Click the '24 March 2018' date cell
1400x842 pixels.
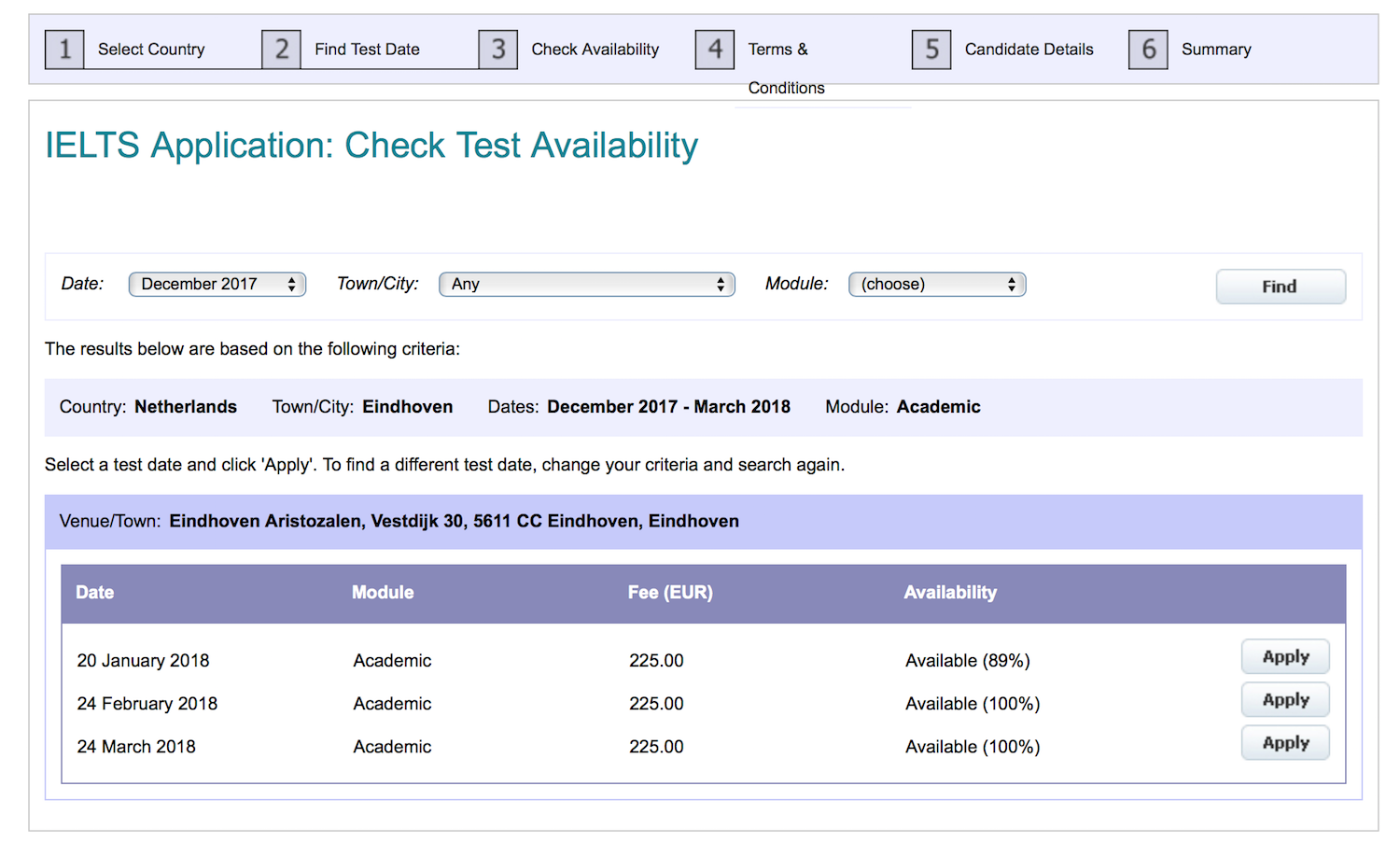(136, 747)
